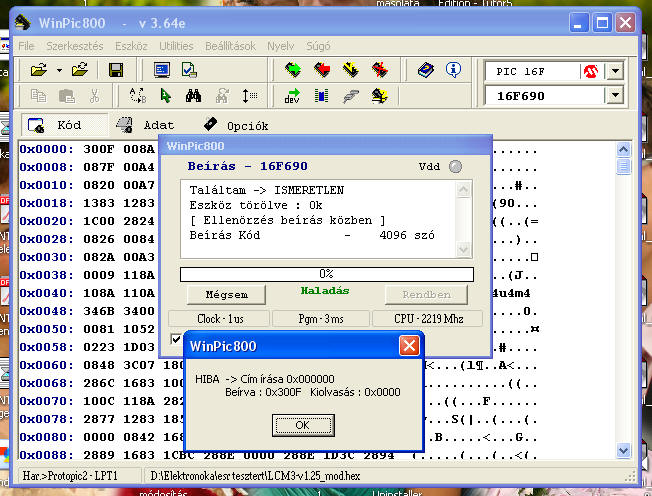This screenshot has height=496, width=652.
Task: Click the log box scroll up arrow
Action: tap(463, 190)
